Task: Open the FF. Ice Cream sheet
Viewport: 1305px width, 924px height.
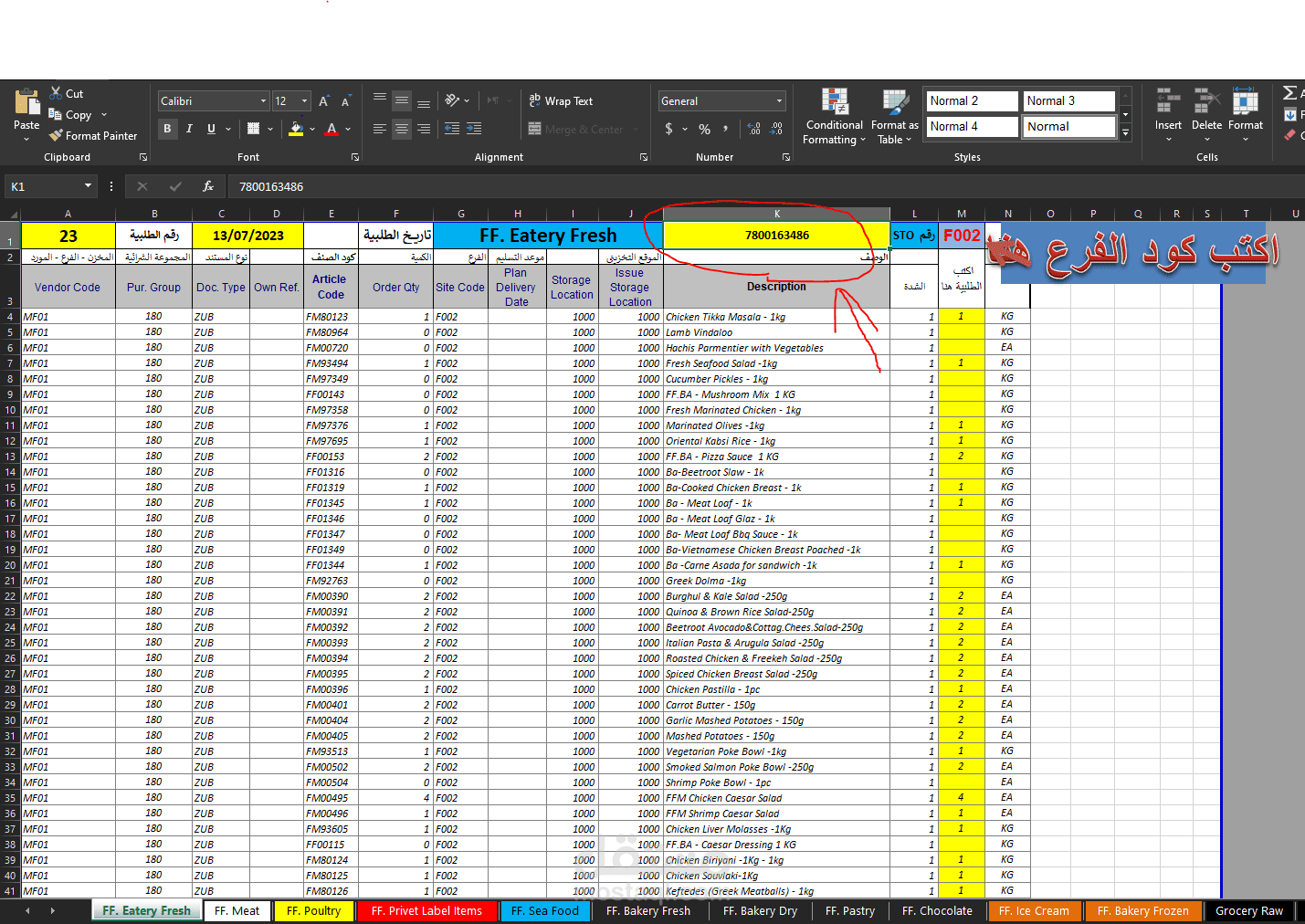Action: coord(1034,911)
